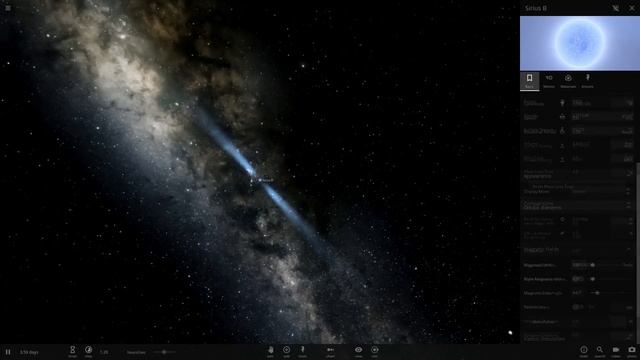Viewport: 640px width, 360px height.
Task: Open the simulation Speed settings
Action: pyautogui.click(x=72, y=351)
